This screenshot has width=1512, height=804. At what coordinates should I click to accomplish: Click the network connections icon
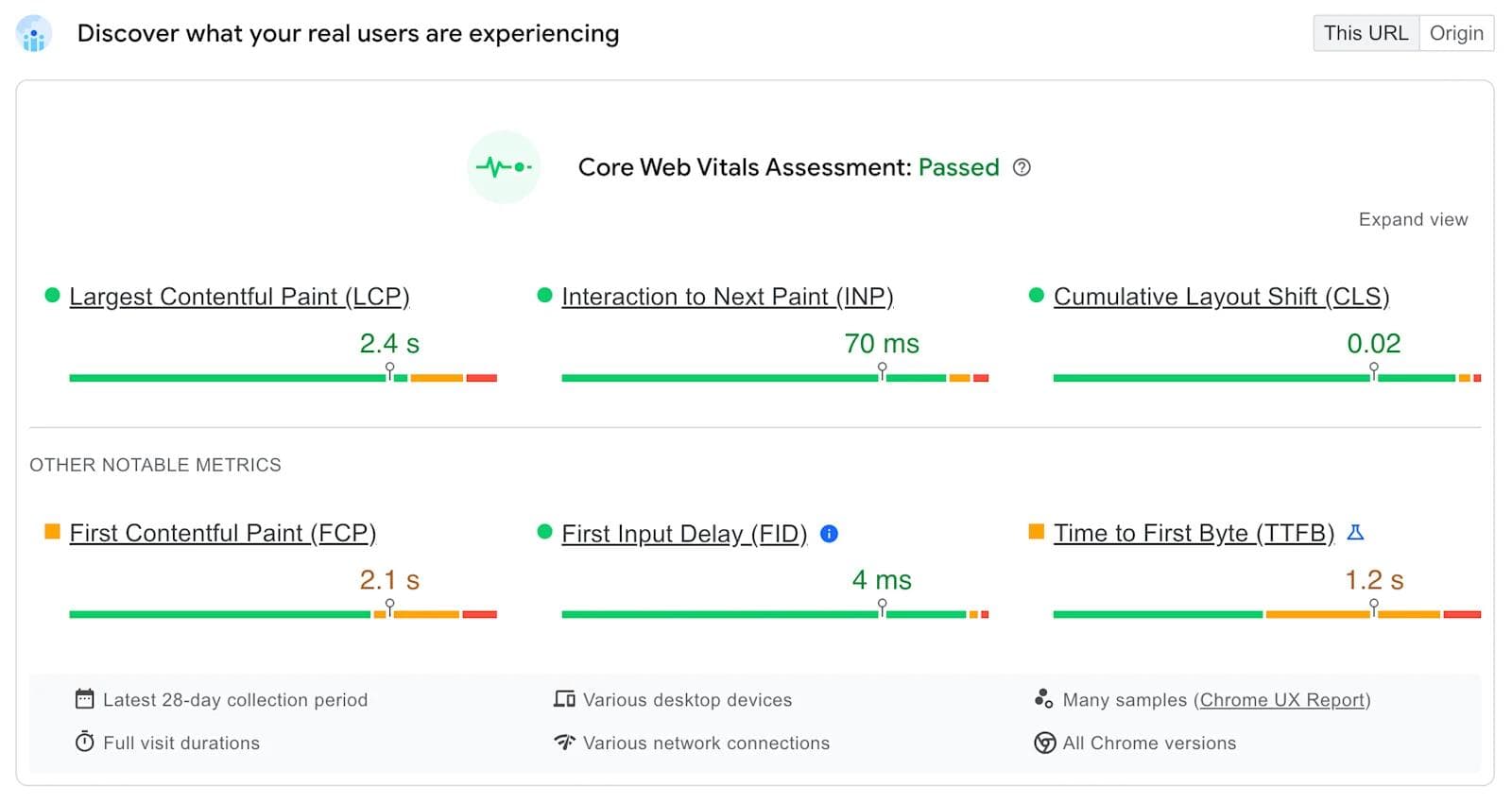point(564,743)
